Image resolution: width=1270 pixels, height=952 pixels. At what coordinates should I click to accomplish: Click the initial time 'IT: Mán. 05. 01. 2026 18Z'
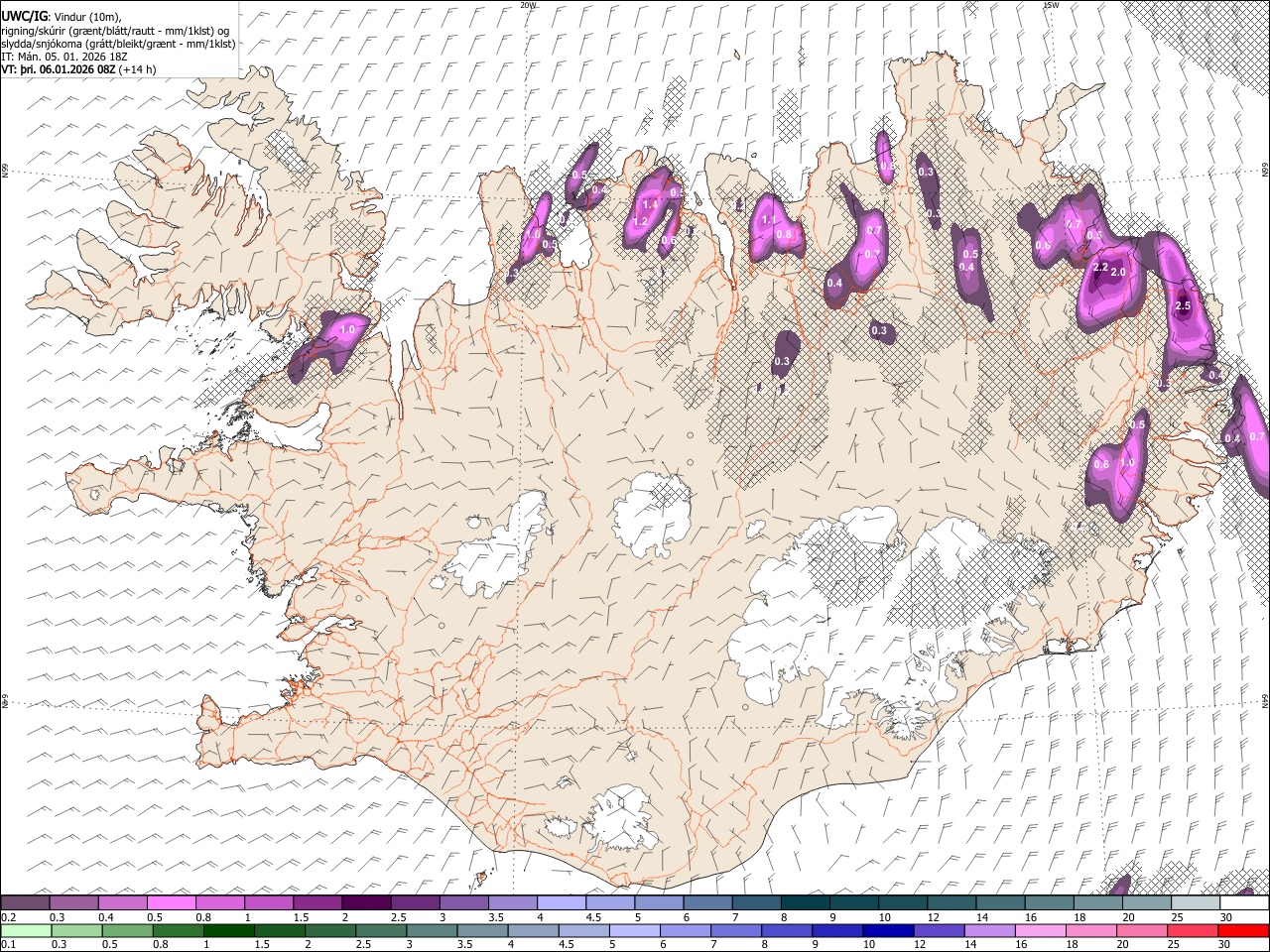(x=63, y=58)
